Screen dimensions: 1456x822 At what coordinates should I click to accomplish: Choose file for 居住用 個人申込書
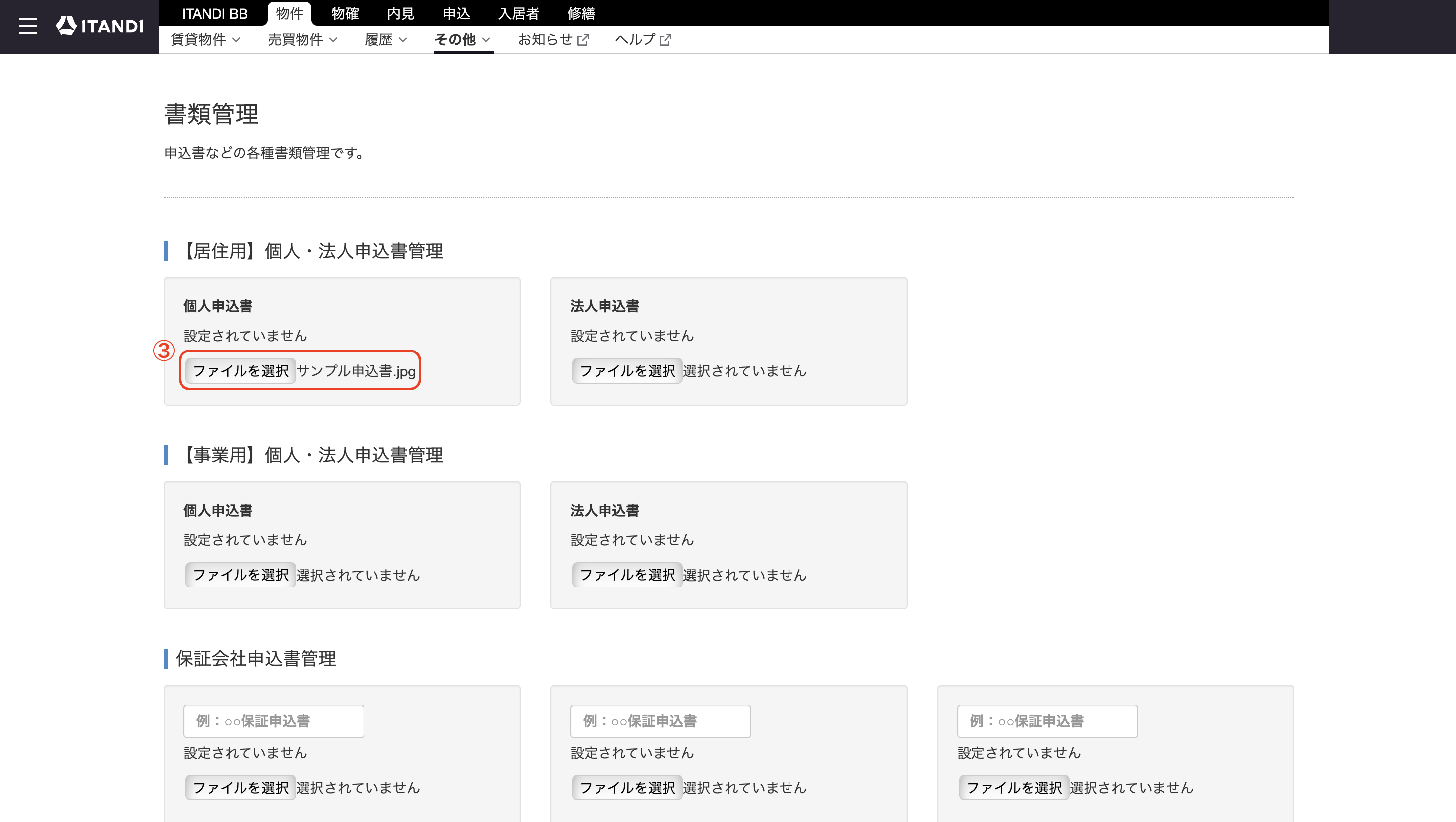click(241, 371)
